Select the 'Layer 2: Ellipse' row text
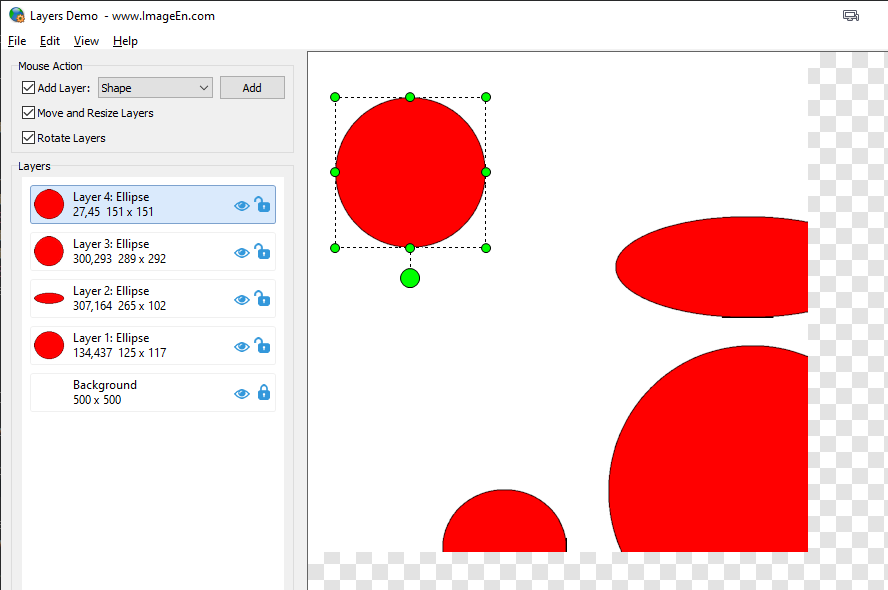This screenshot has height=590, width=888. tap(111, 291)
